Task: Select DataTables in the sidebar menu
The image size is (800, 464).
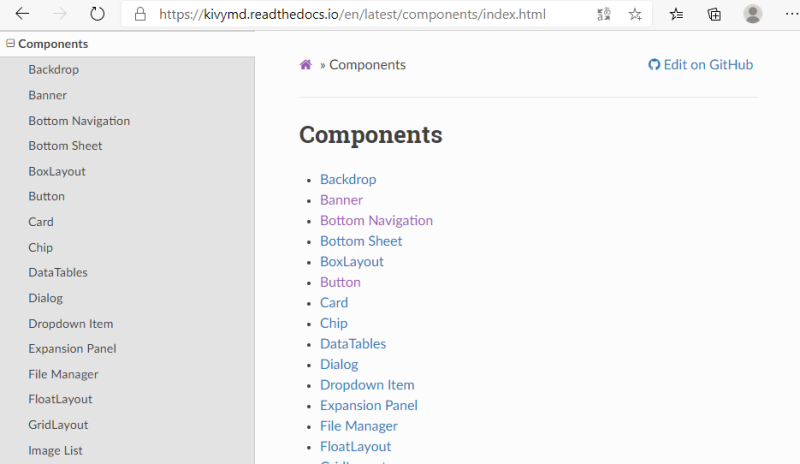Action: tap(58, 272)
